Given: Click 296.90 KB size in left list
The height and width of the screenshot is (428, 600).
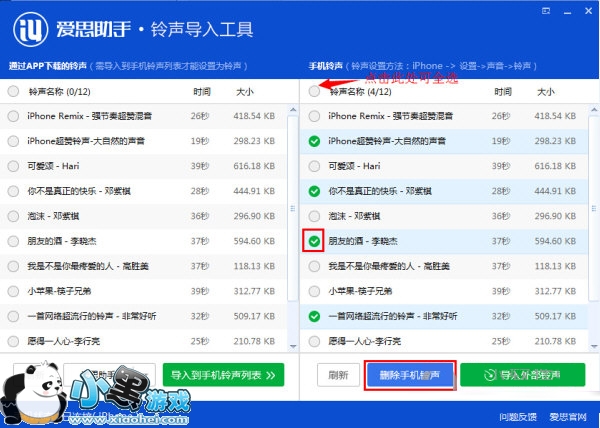Looking at the screenshot, I should point(254,216).
